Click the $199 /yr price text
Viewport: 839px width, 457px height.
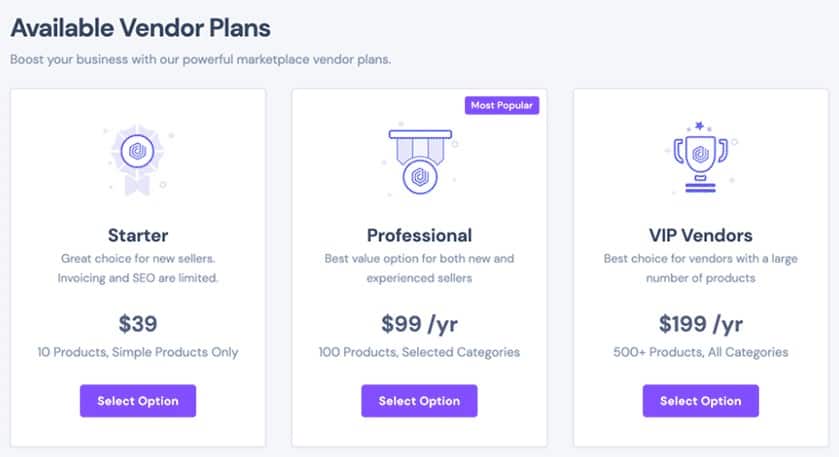pyautogui.click(x=701, y=324)
